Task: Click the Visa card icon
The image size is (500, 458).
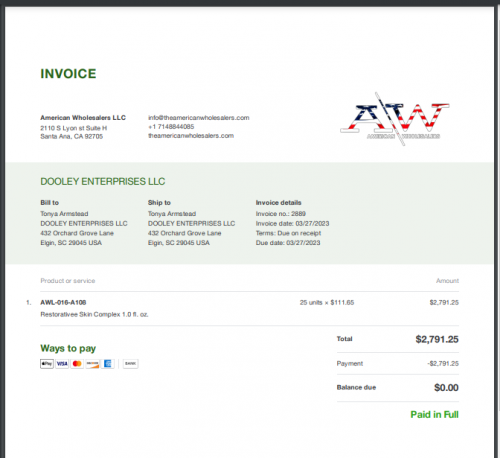Action: (x=62, y=364)
